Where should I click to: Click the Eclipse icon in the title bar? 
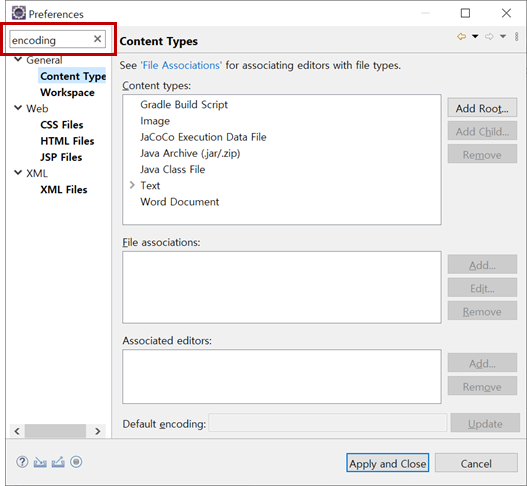[19, 13]
